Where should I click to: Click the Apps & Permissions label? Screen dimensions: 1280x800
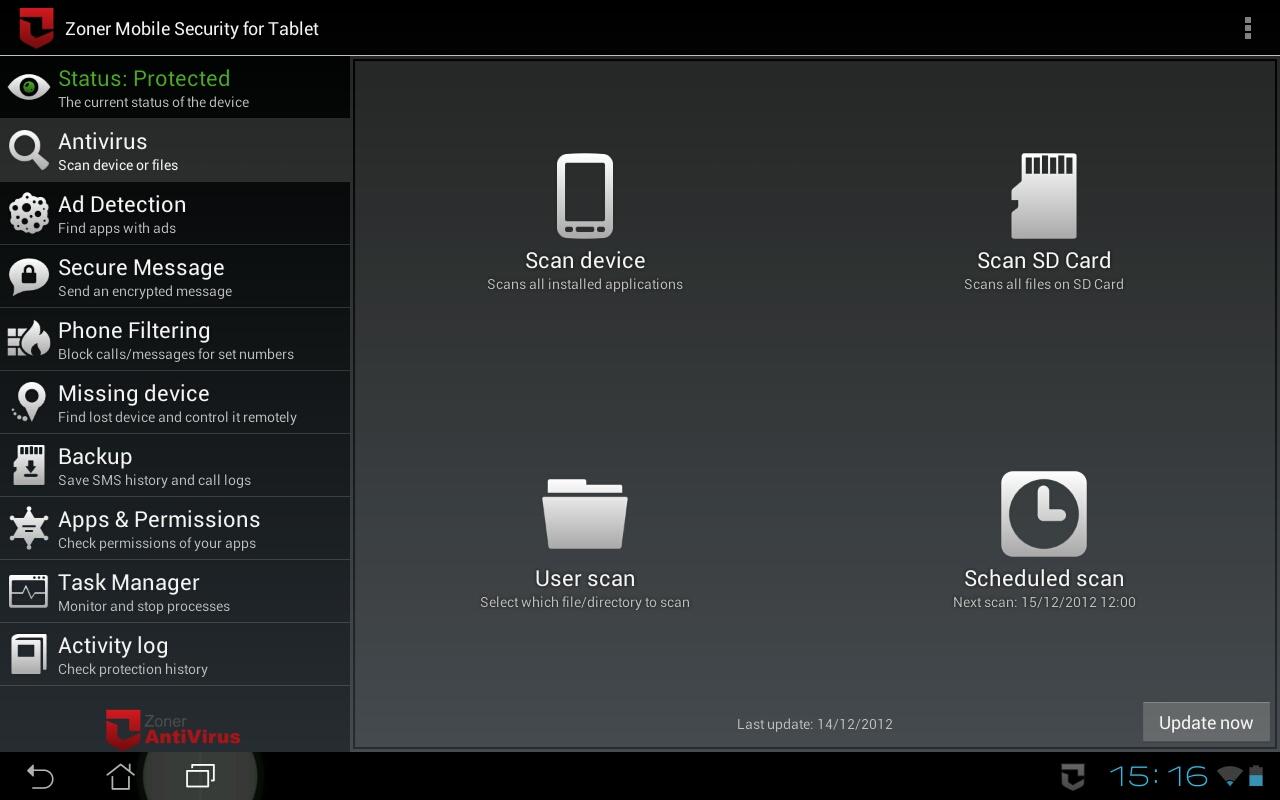point(159,519)
